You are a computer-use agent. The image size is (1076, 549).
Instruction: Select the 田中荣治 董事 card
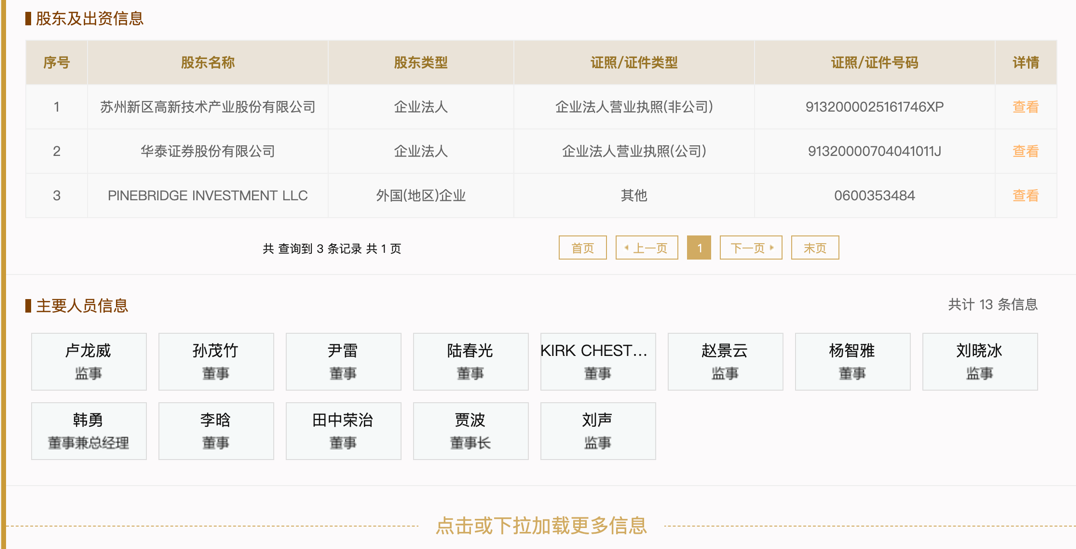(343, 431)
